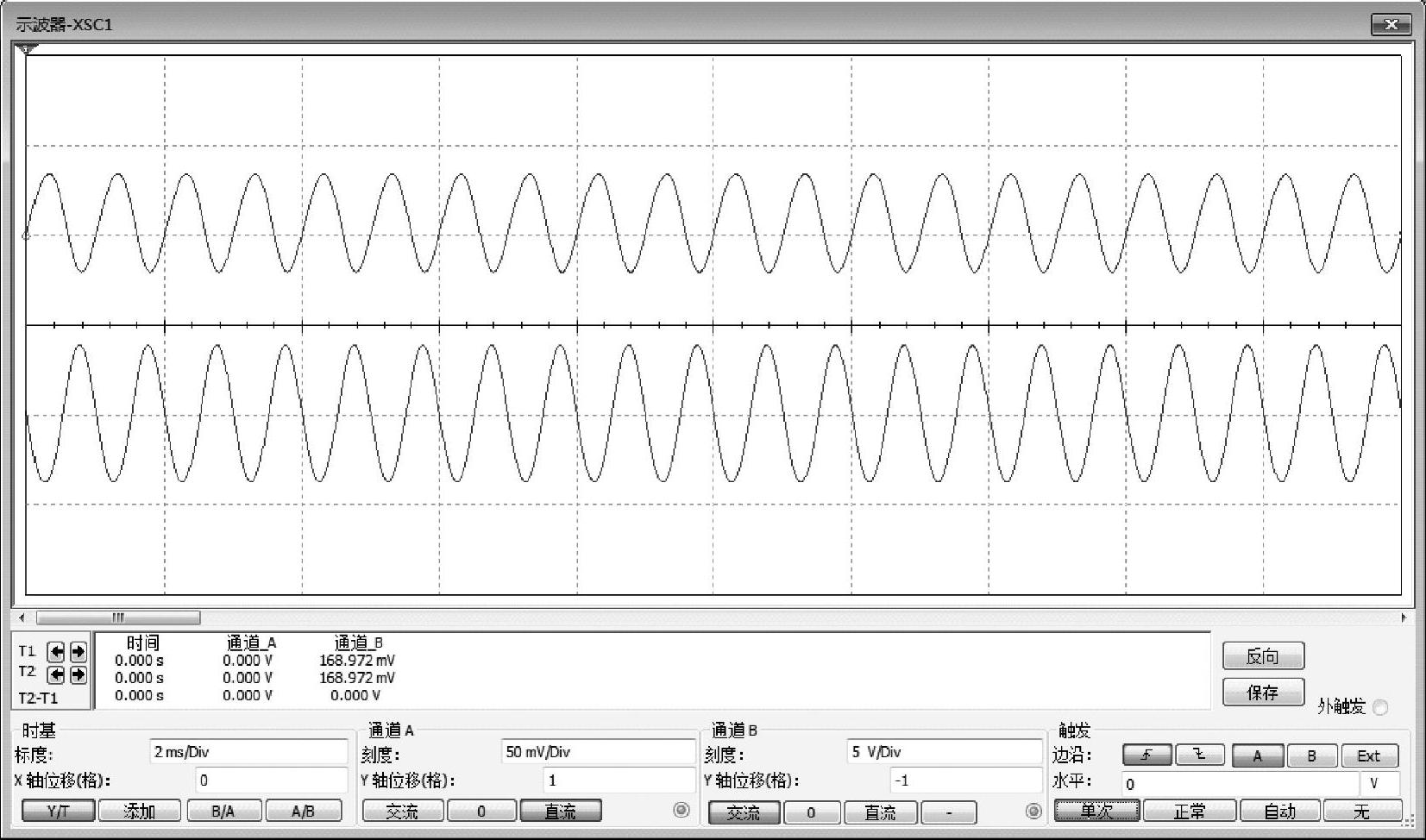The height and width of the screenshot is (840, 1426).
Task: Move cursor T2 right with its arrow
Action: tap(78, 674)
